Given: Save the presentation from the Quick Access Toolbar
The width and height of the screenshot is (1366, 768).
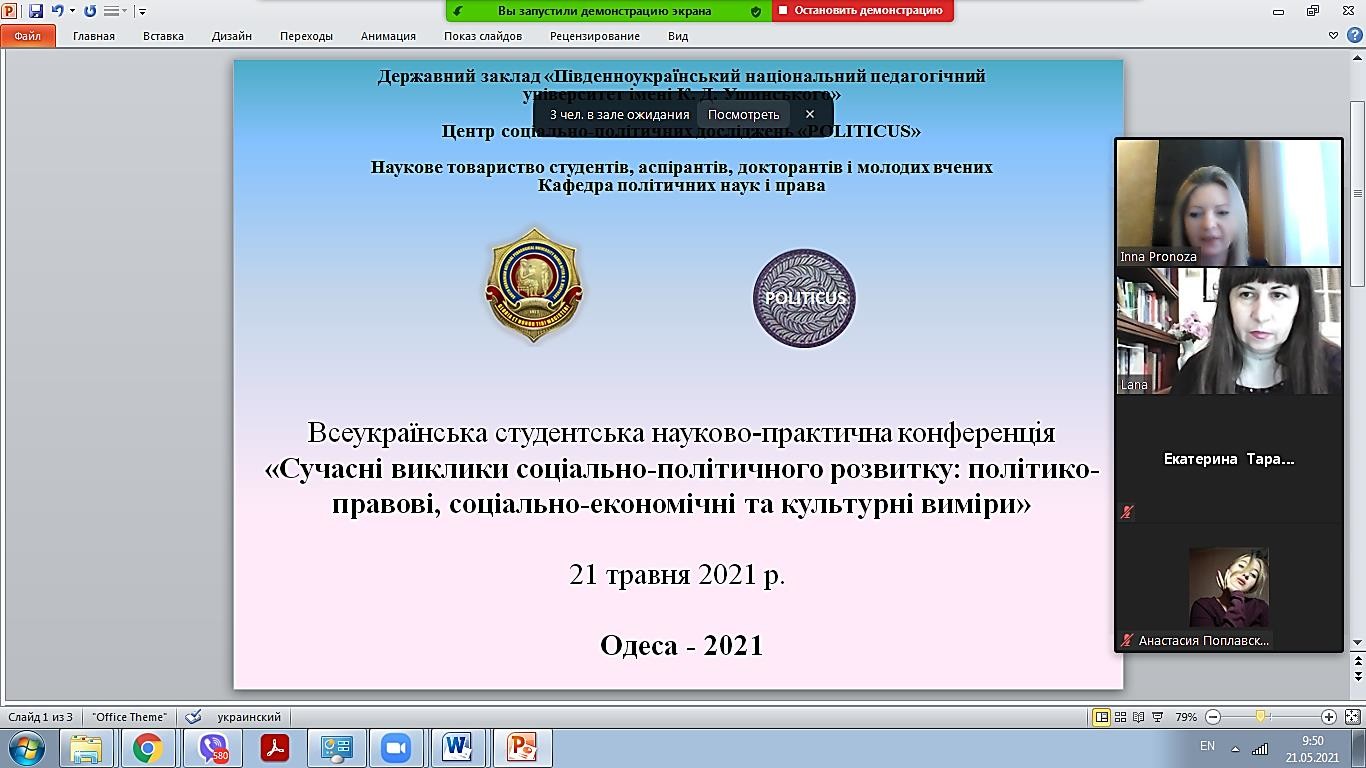Looking at the screenshot, I should point(36,11).
